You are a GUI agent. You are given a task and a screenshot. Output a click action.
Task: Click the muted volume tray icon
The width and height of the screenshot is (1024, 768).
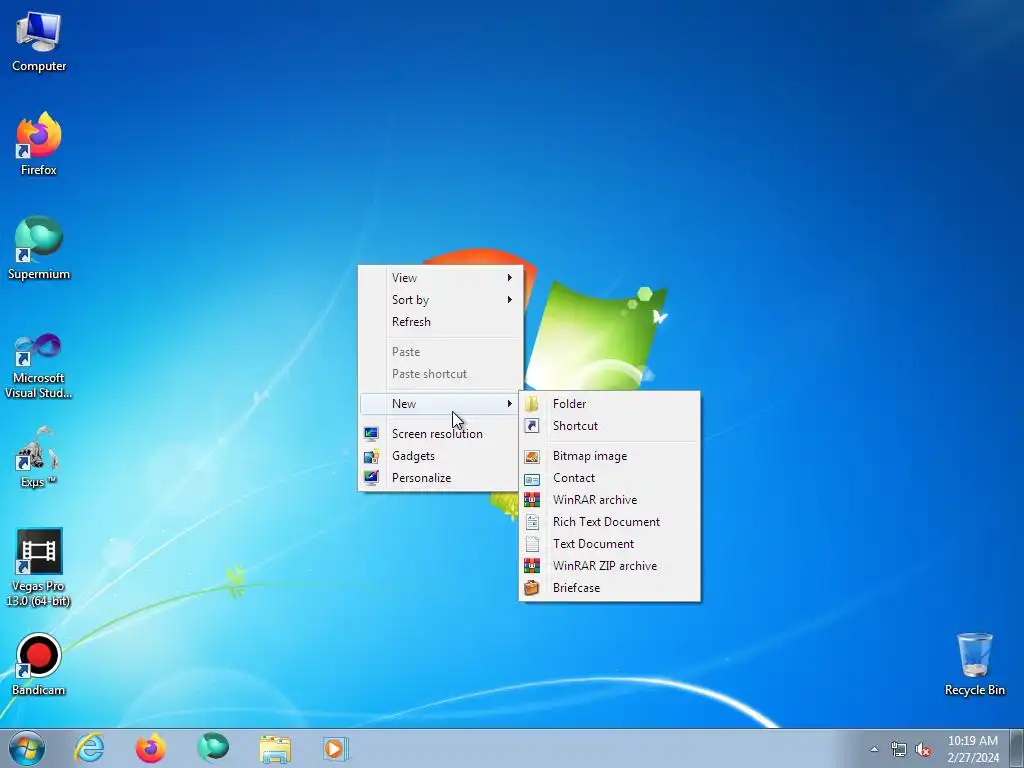pyautogui.click(x=923, y=749)
